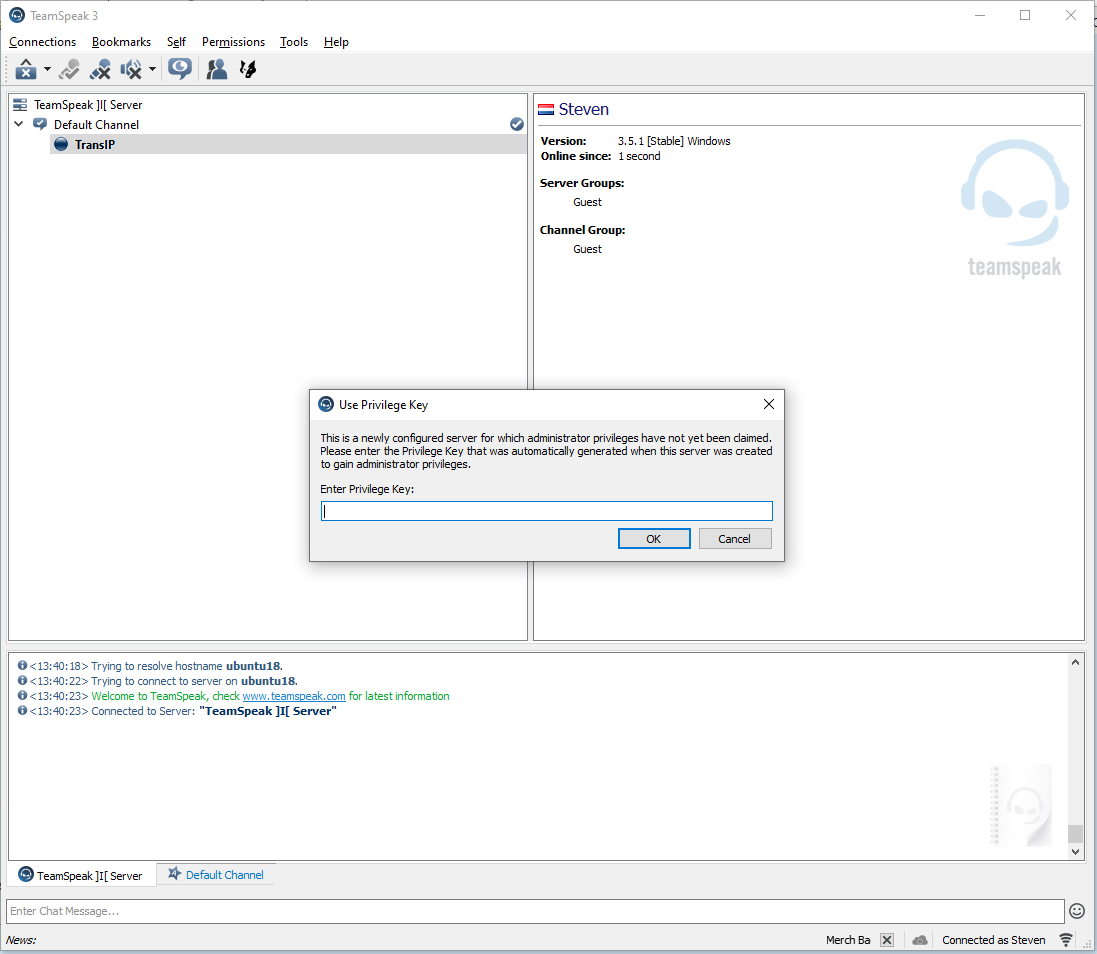
Task: Open the Bookmarks menu
Action: 121,42
